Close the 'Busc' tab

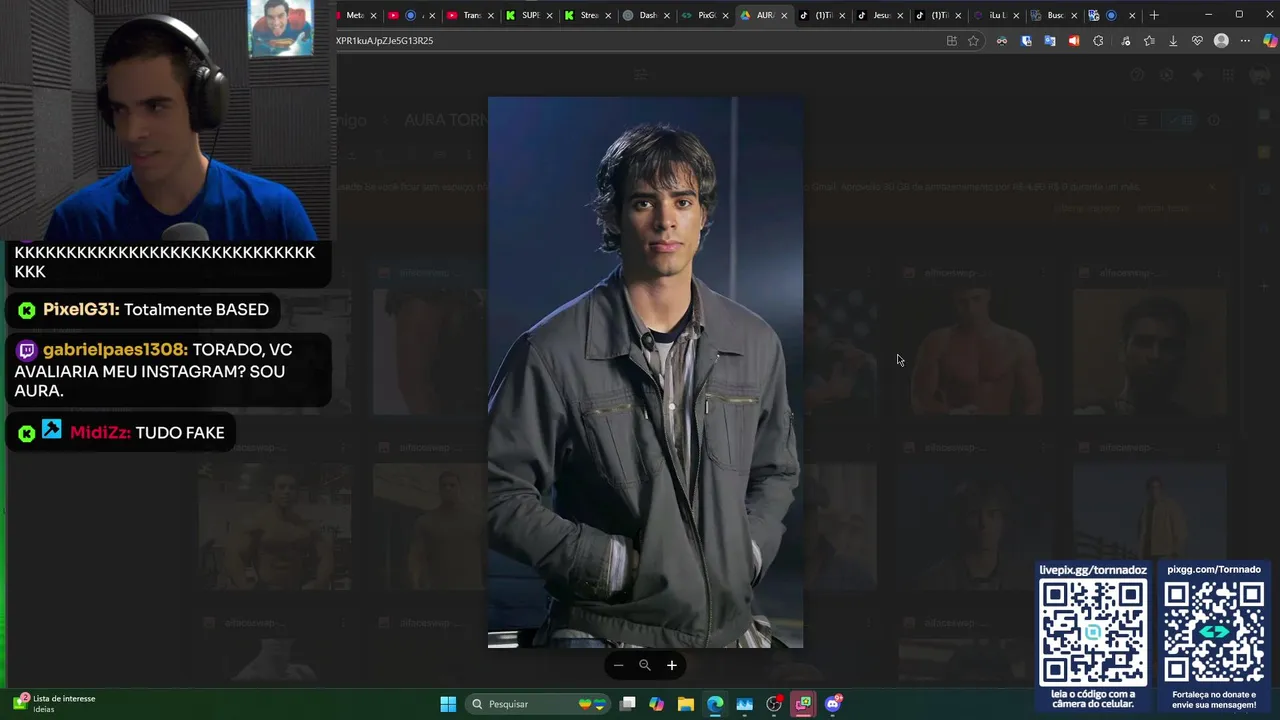coord(1075,15)
